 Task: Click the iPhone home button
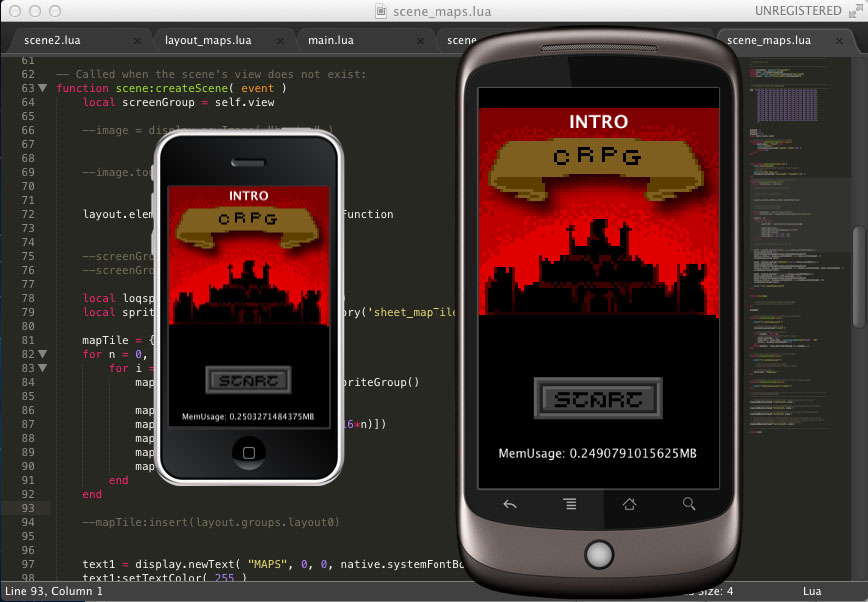coord(249,452)
